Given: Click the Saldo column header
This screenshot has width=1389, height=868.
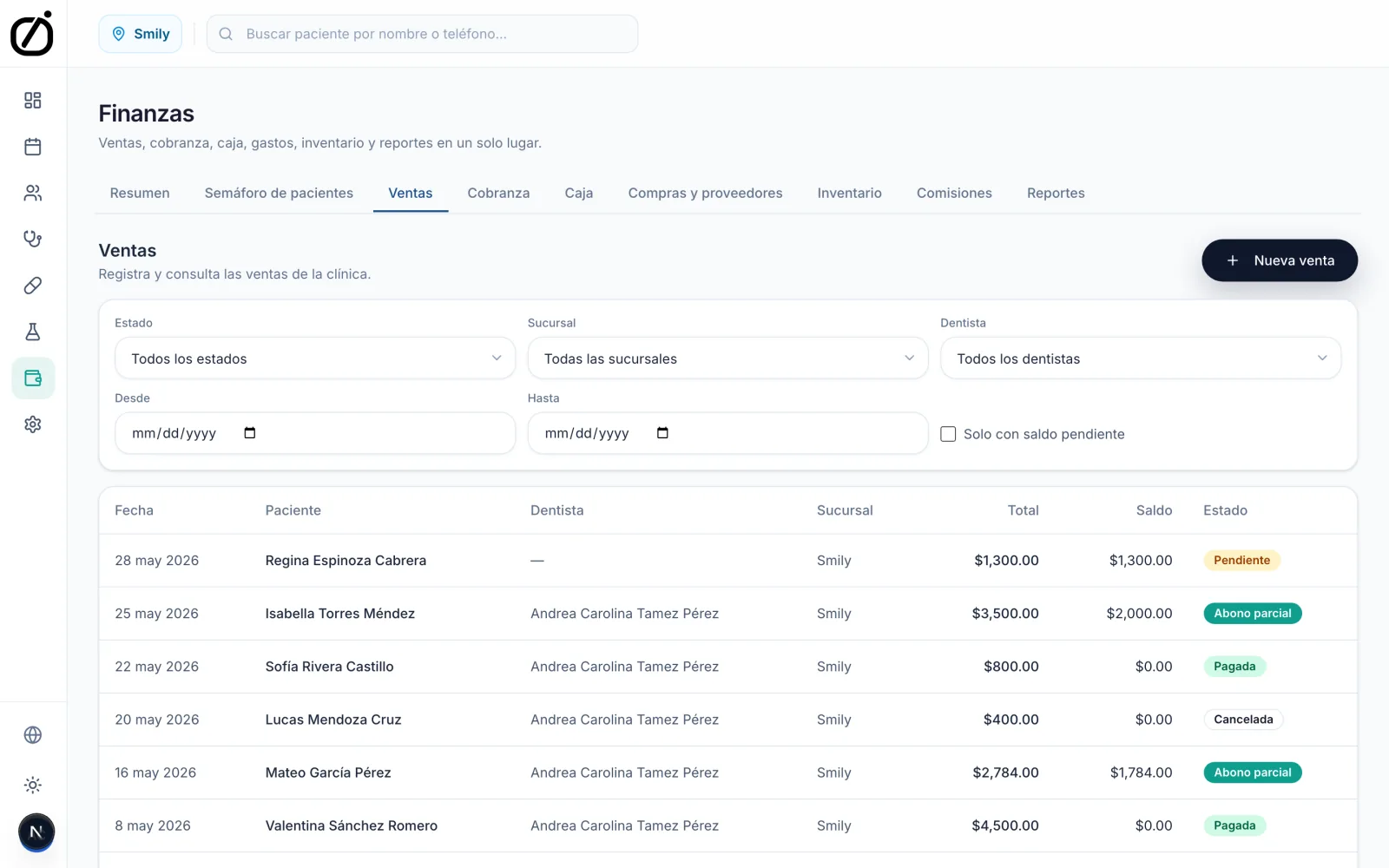Looking at the screenshot, I should tap(1154, 510).
